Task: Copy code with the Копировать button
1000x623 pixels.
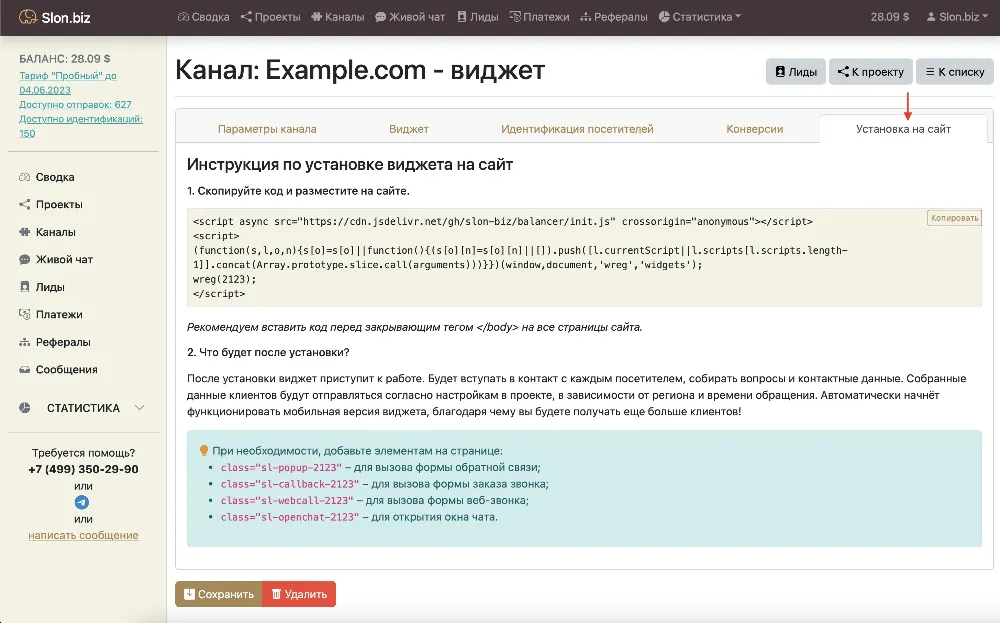Action: pyautogui.click(x=954, y=218)
